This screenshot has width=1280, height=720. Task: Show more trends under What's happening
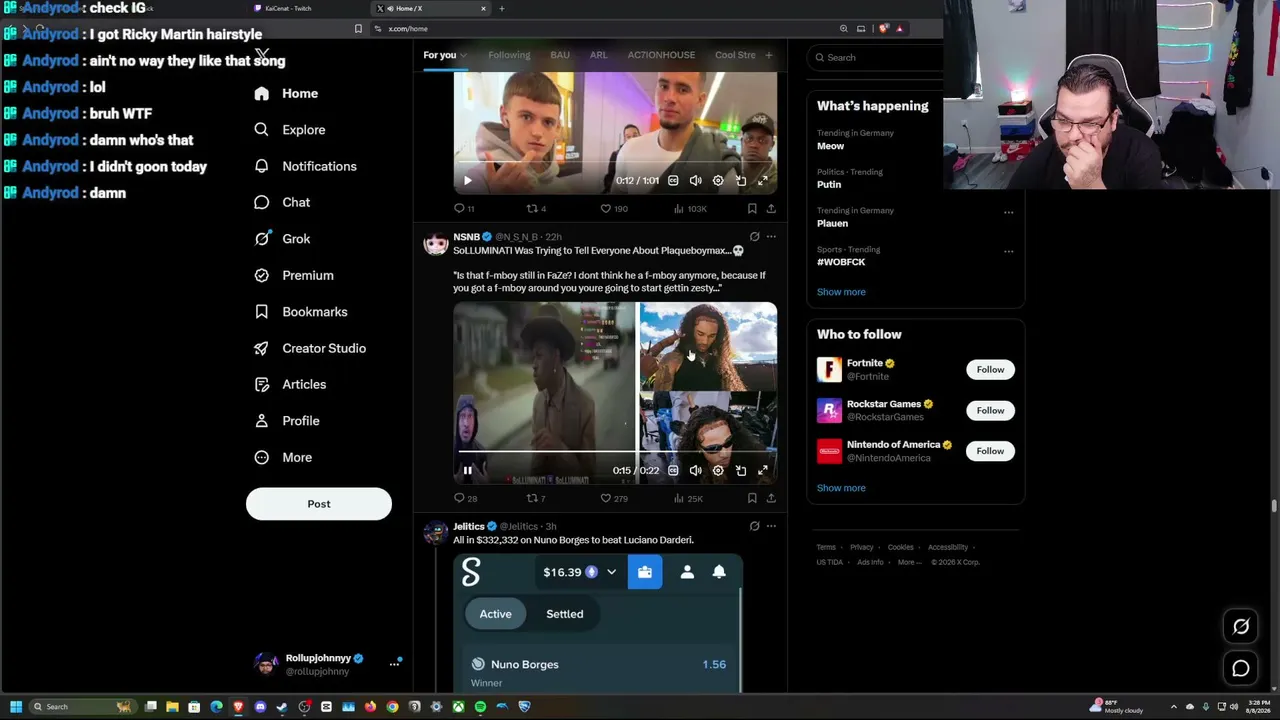841,292
